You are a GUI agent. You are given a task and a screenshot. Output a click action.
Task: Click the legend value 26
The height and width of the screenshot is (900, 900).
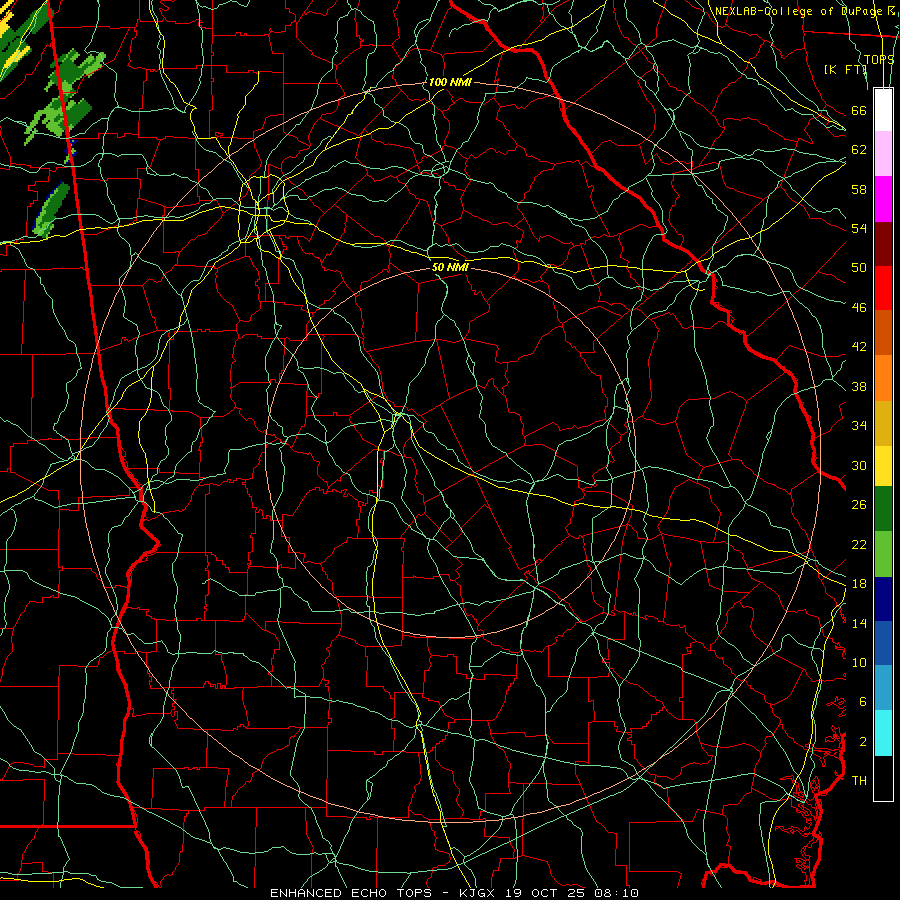point(859,505)
